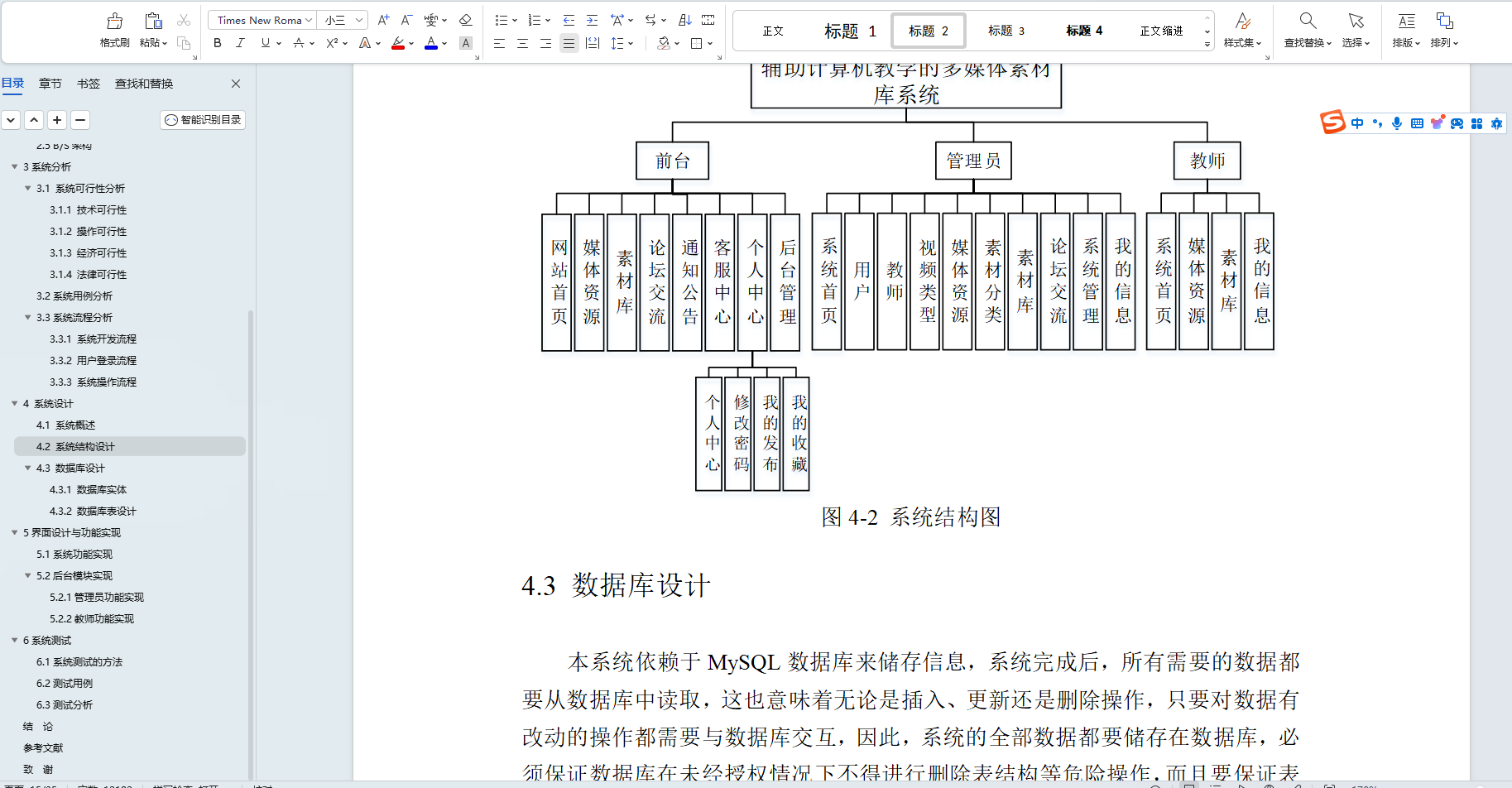Click the line spacing icon

tap(617, 43)
